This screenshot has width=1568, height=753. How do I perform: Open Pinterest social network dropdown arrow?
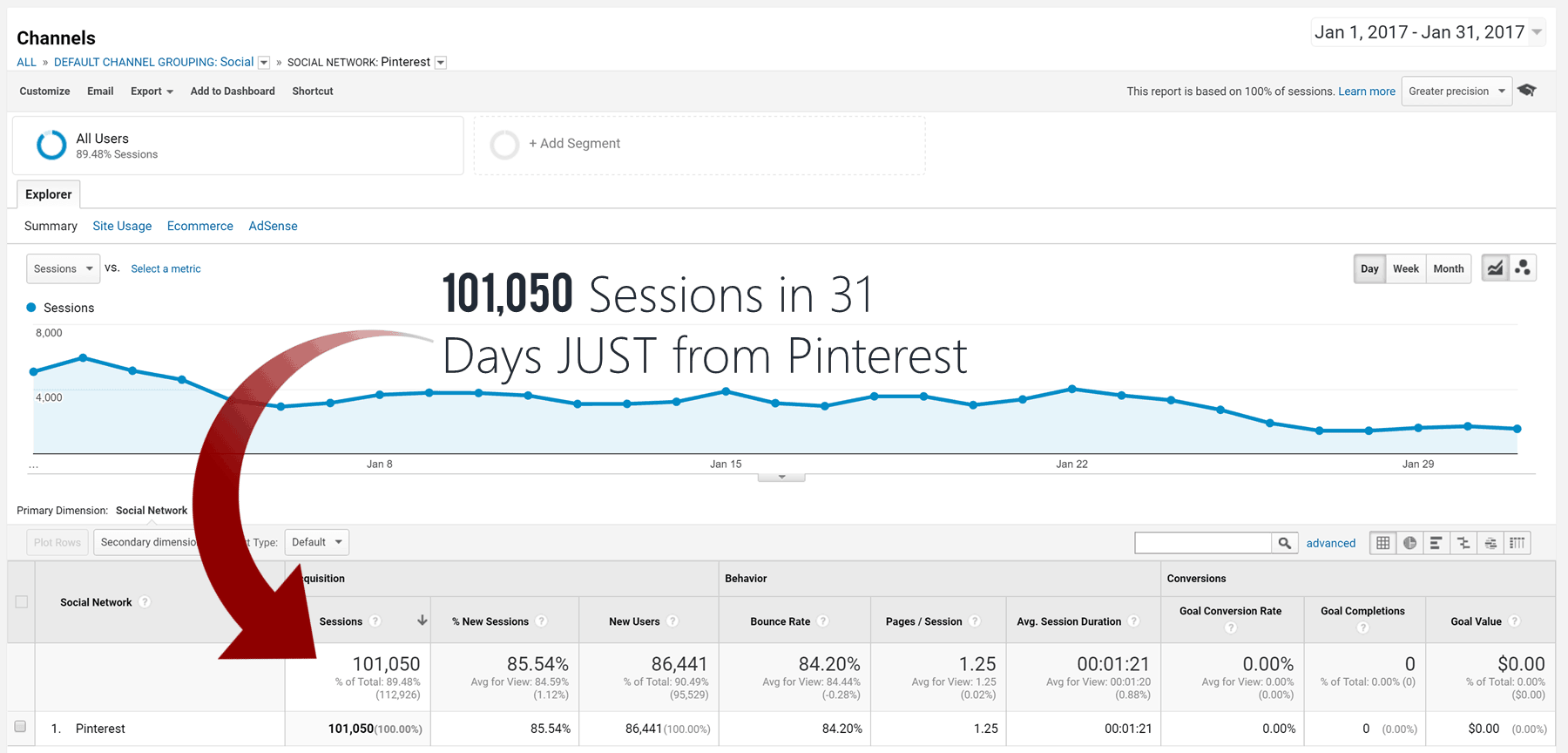click(x=441, y=63)
